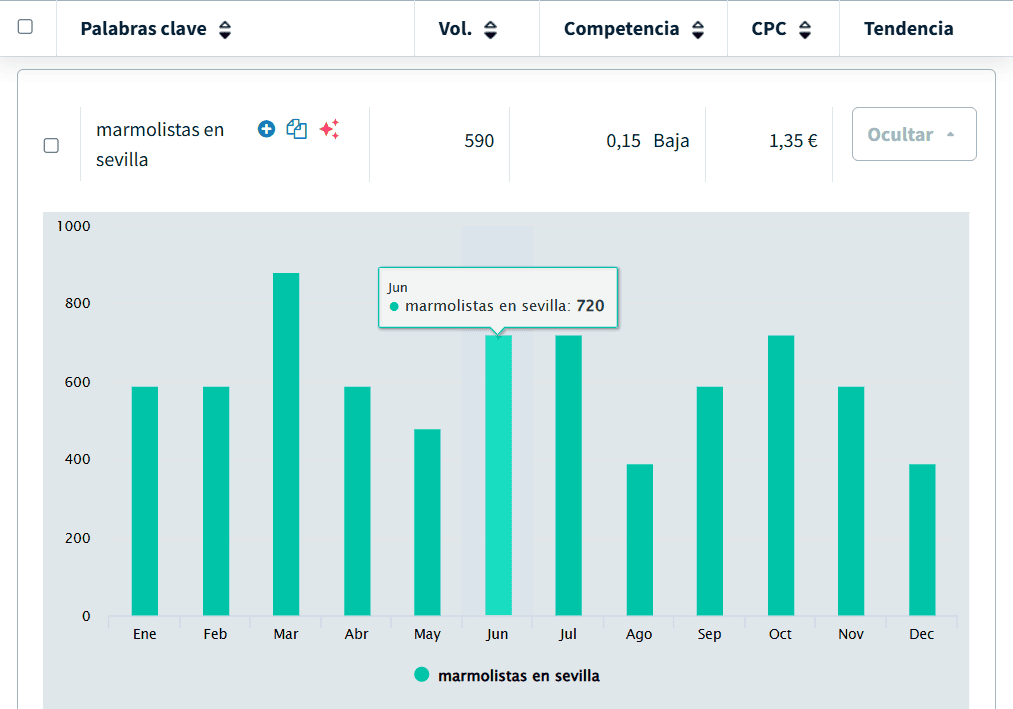1013x709 pixels.
Task: Click the Tendencia column header
Action: (x=908, y=29)
